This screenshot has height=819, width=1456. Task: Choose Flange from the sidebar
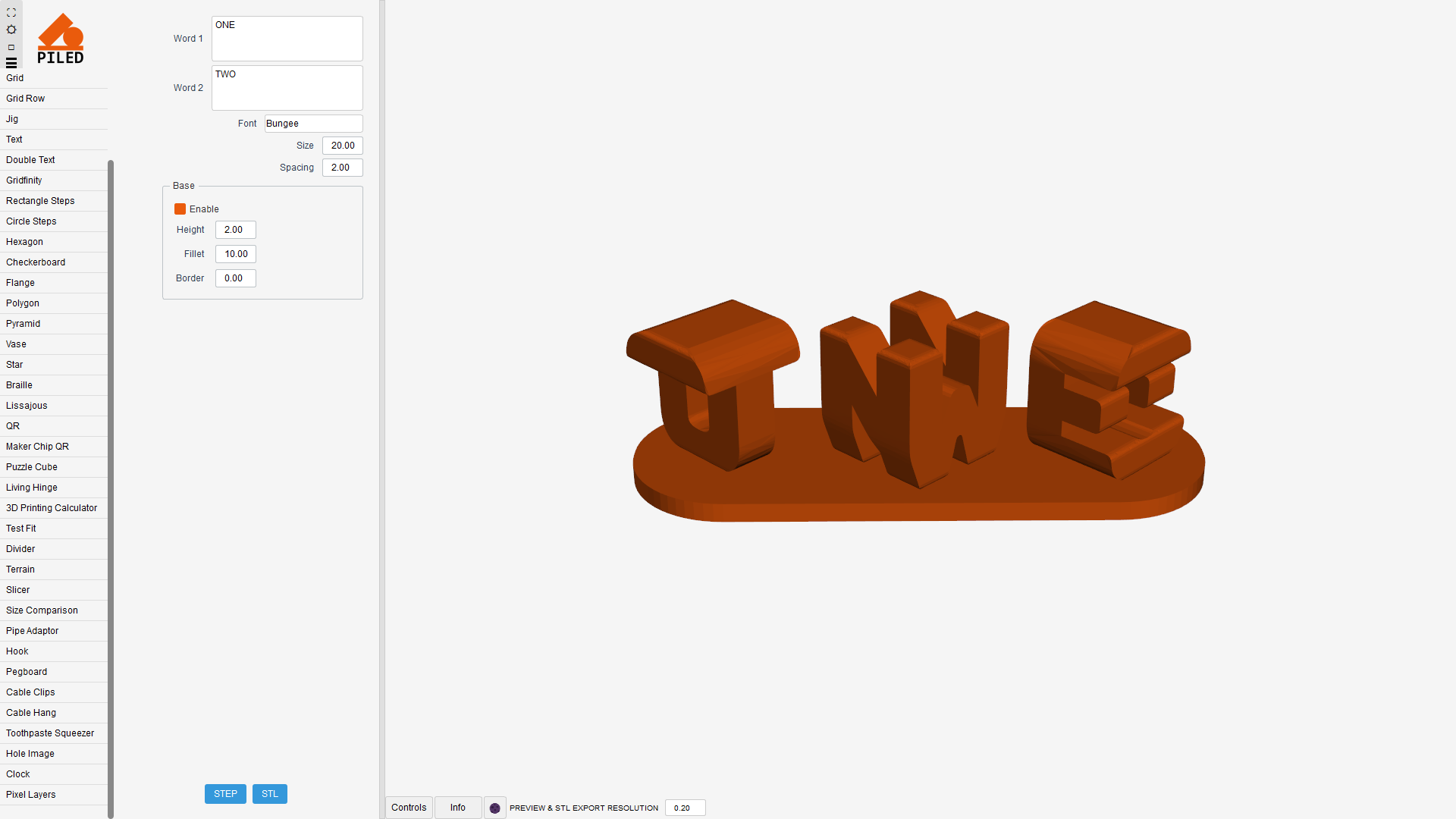click(x=53, y=283)
